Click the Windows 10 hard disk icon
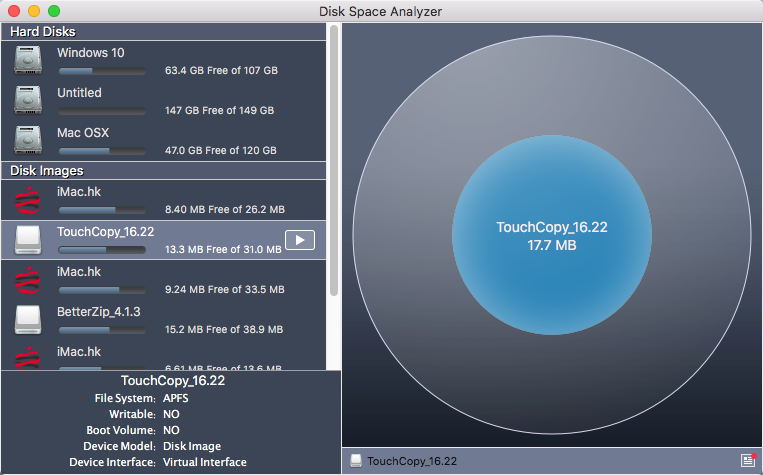 click(x=28, y=60)
